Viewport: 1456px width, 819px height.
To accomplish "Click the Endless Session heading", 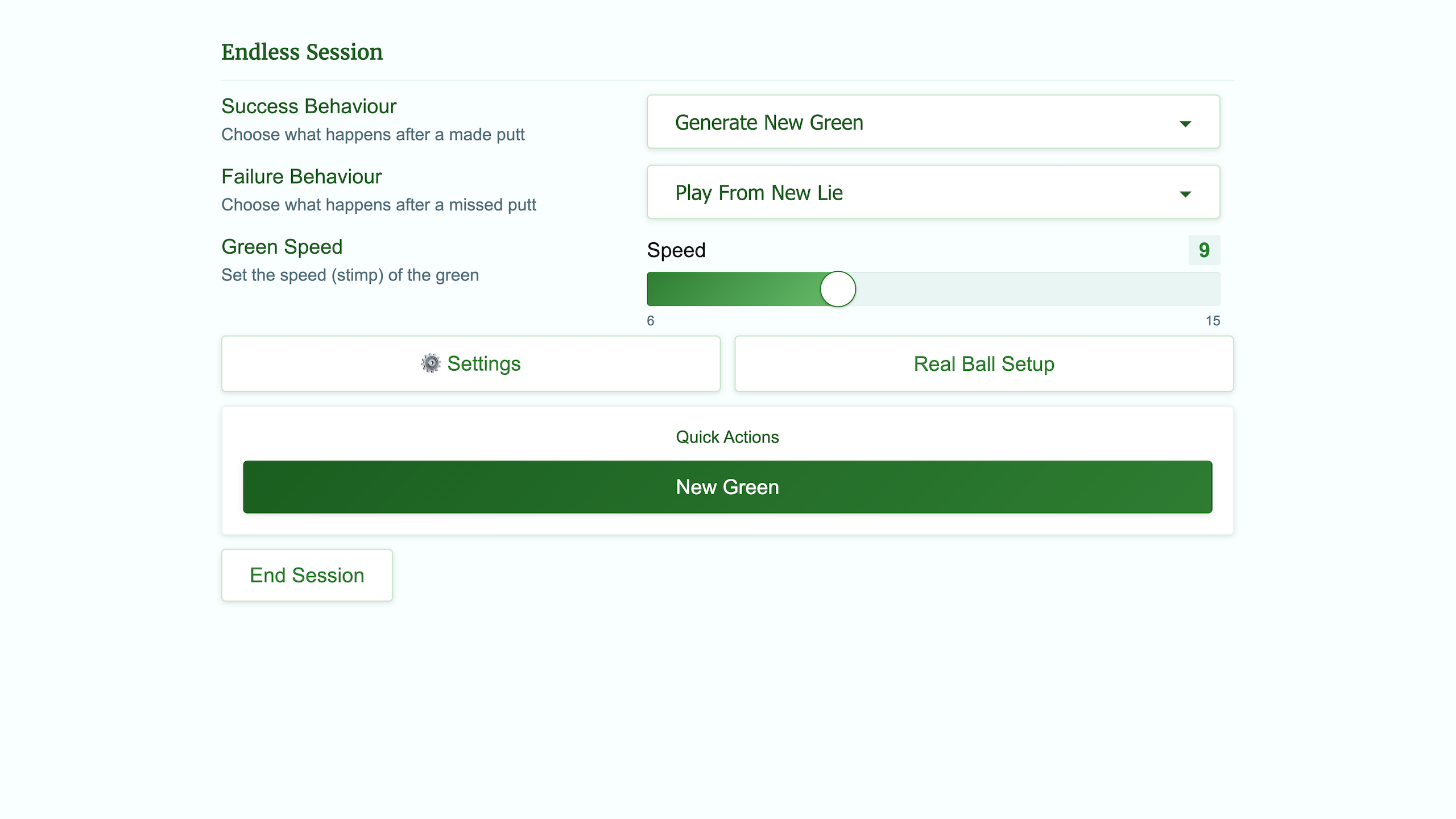I will tap(302, 52).
